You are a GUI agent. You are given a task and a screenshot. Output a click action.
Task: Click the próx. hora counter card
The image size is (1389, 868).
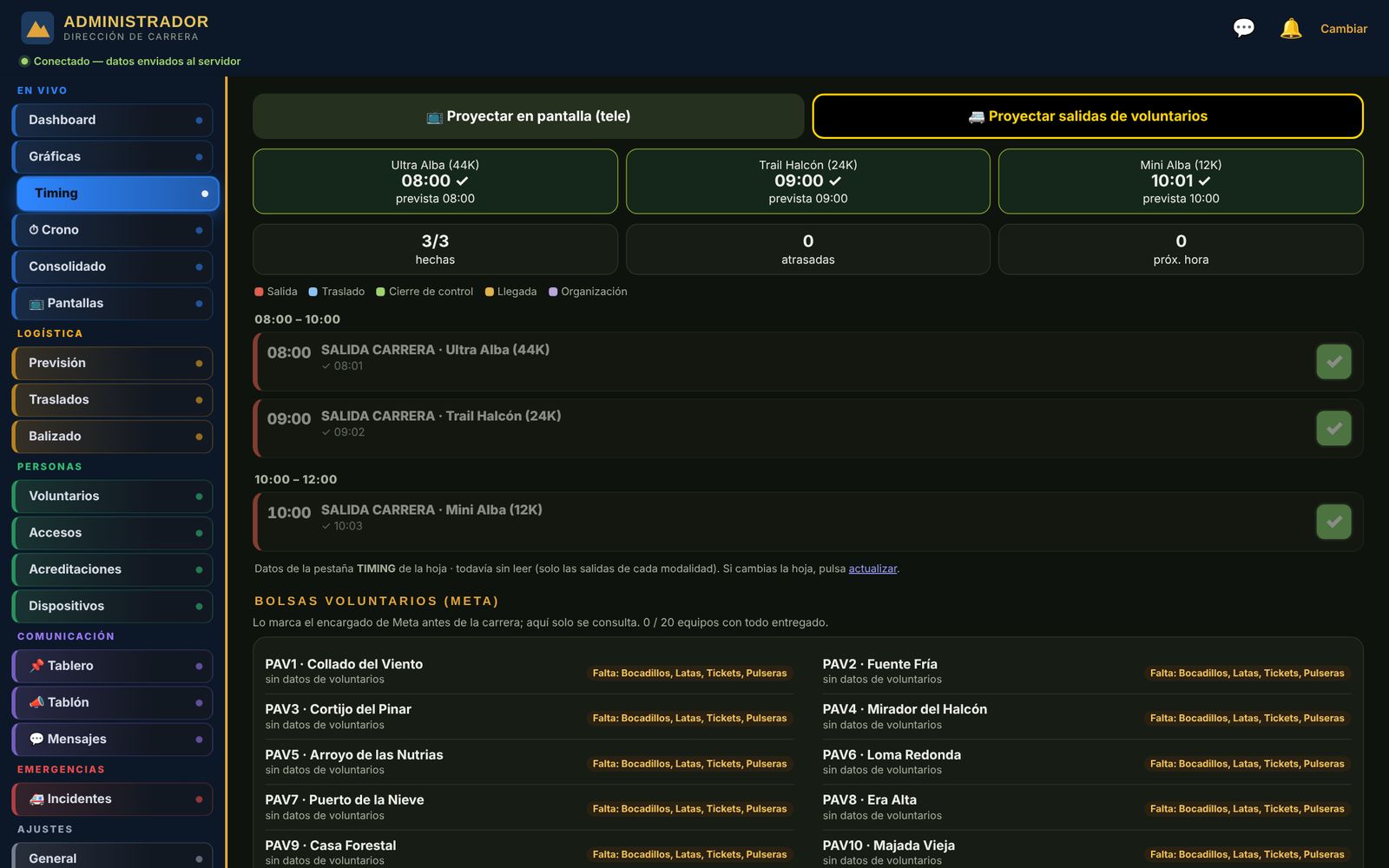point(1181,249)
